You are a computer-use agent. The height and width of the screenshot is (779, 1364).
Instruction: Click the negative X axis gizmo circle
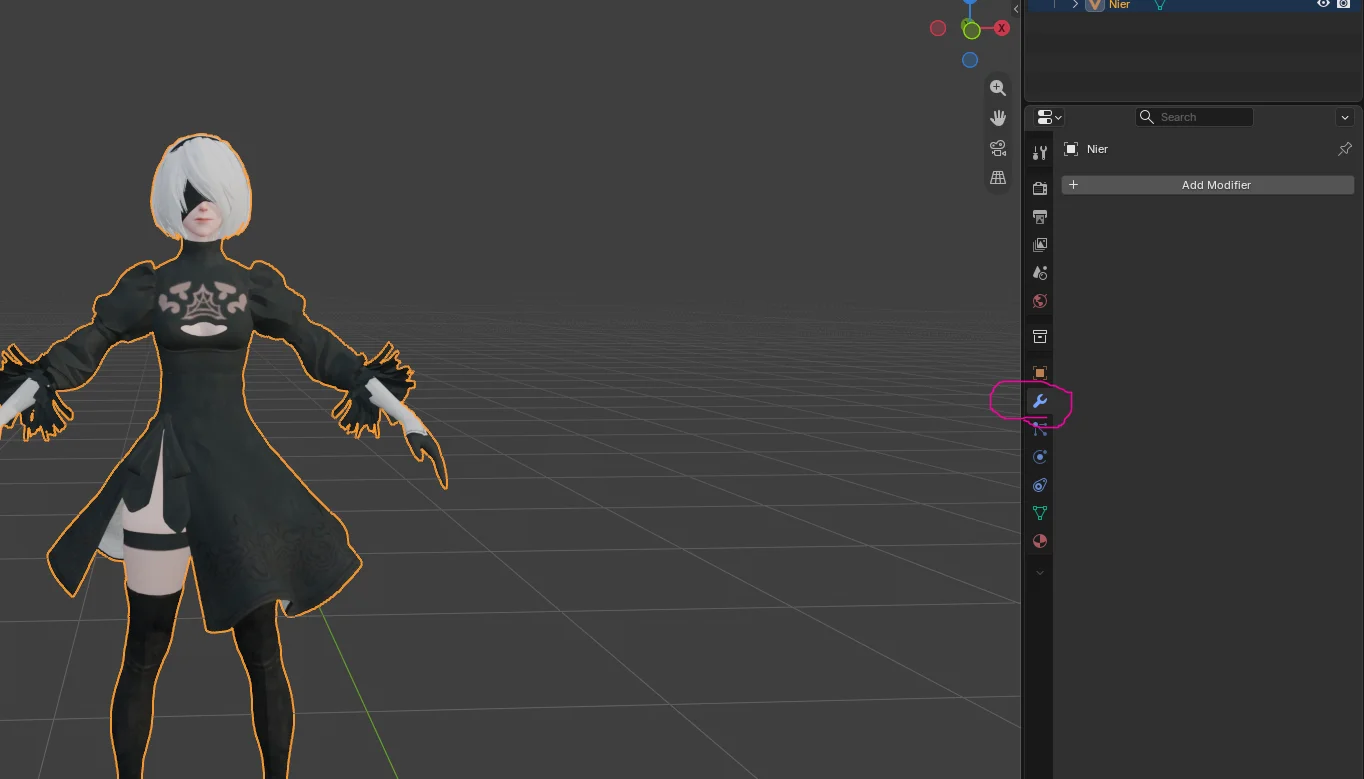coord(938,28)
